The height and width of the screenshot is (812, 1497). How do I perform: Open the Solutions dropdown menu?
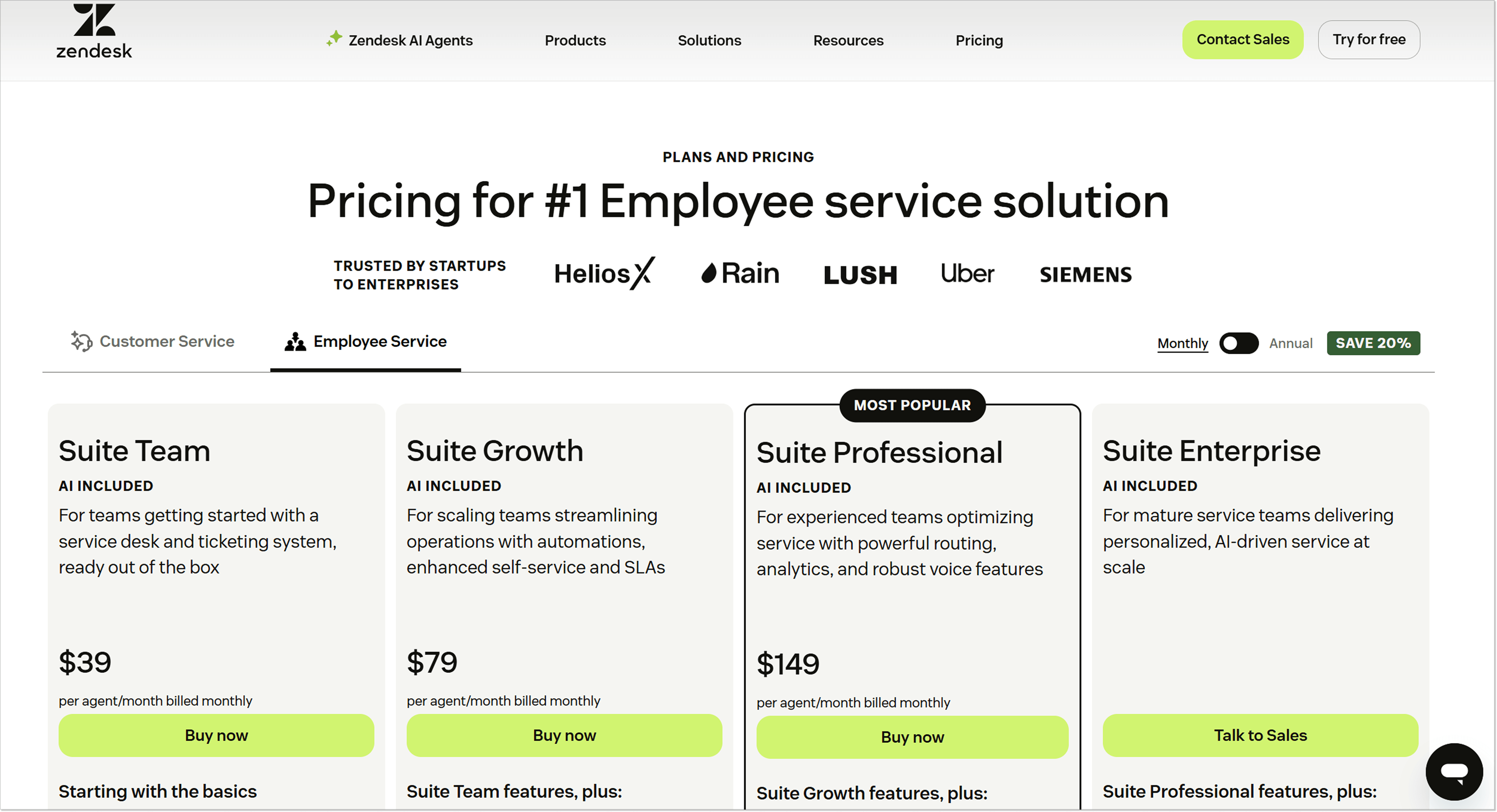coord(709,40)
